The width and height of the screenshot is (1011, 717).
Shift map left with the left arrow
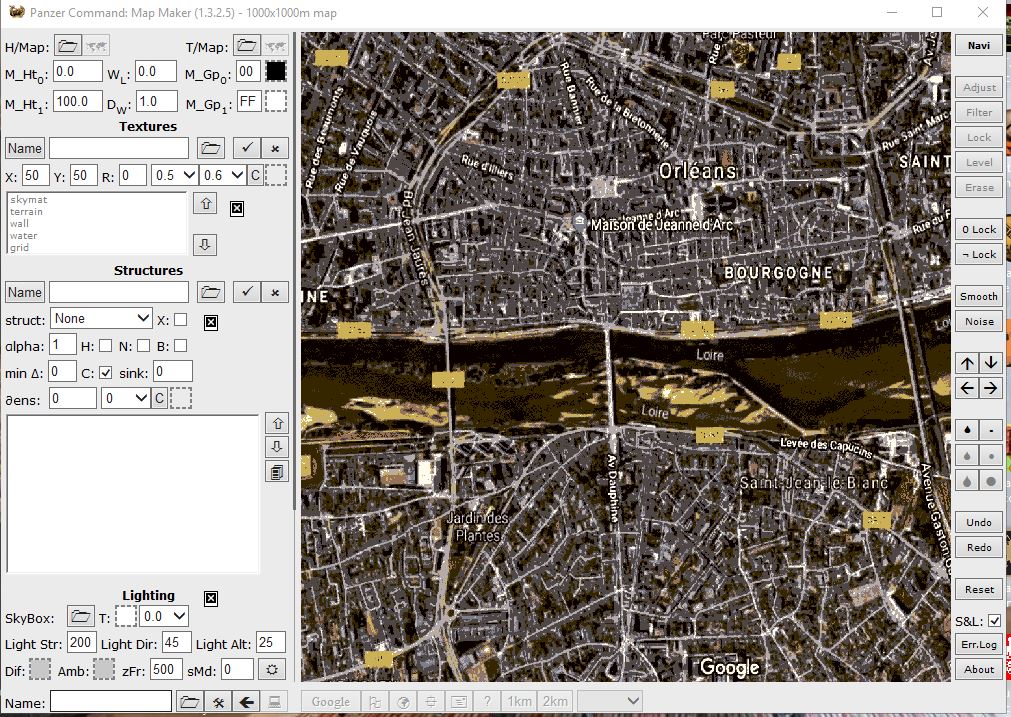coord(967,388)
